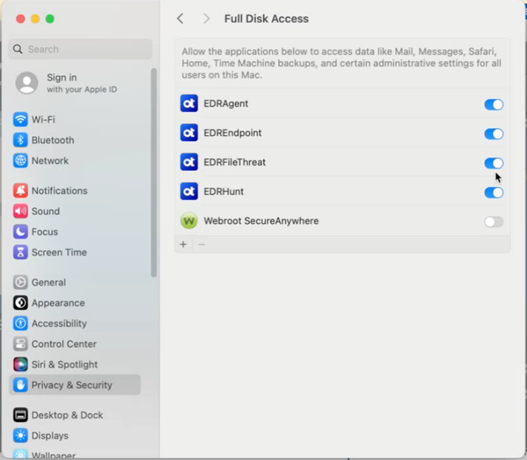Disable Full Disk Access for EDRAgent
Image resolution: width=527 pixels, height=460 pixels.
494,104
